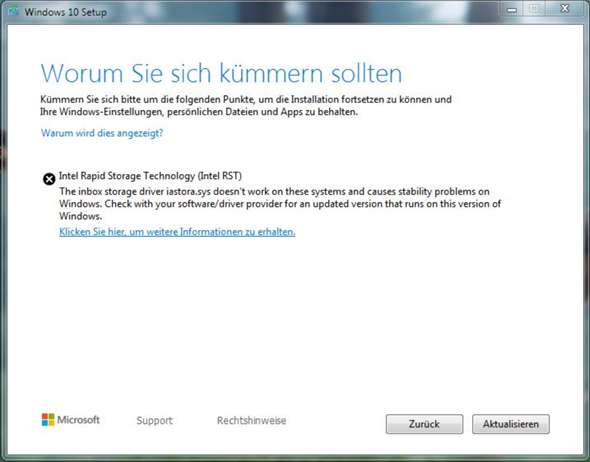Click the Microsoft wordmark text
This screenshot has width=590, height=462.
(x=78, y=419)
